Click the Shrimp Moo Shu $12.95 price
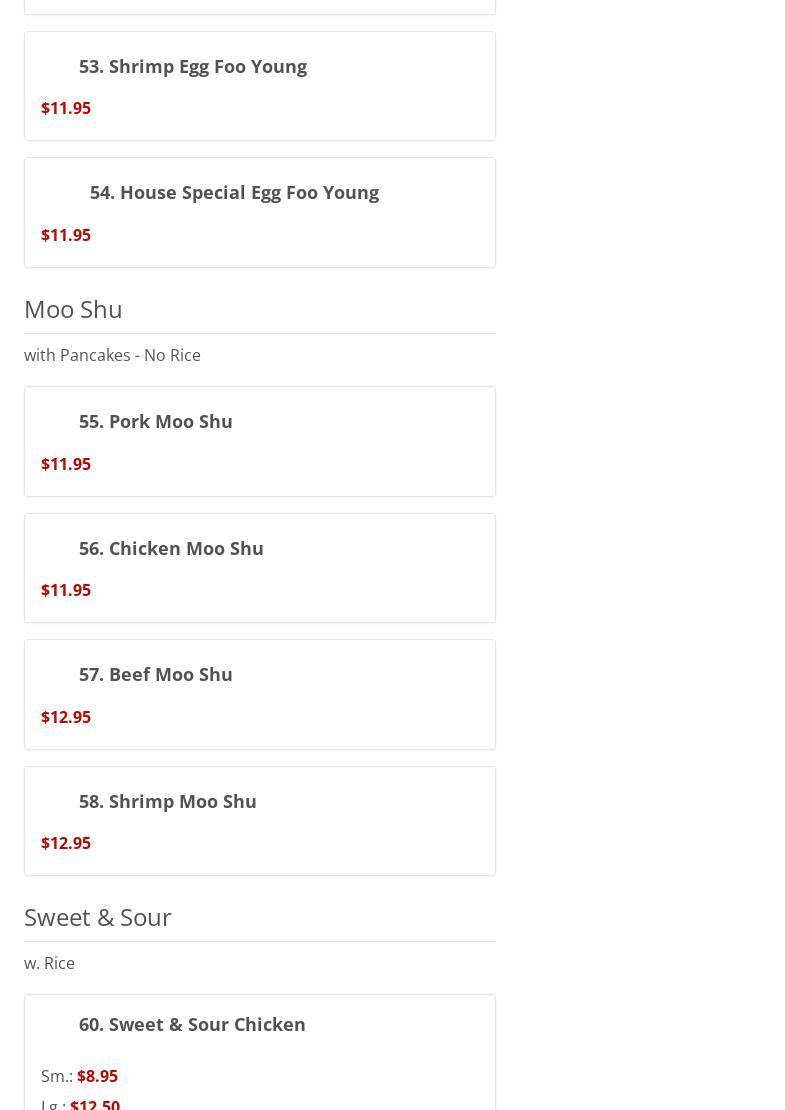Screen dimensions: 785x1110 pos(66,843)
